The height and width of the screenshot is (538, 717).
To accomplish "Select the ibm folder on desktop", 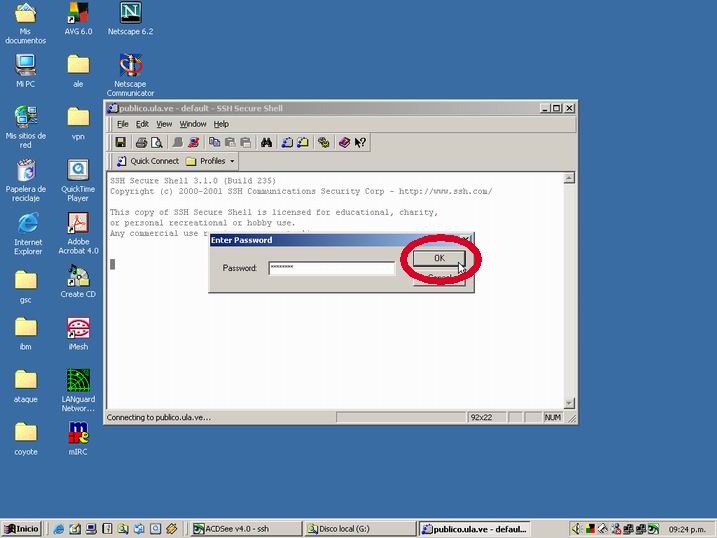I will click(26, 334).
